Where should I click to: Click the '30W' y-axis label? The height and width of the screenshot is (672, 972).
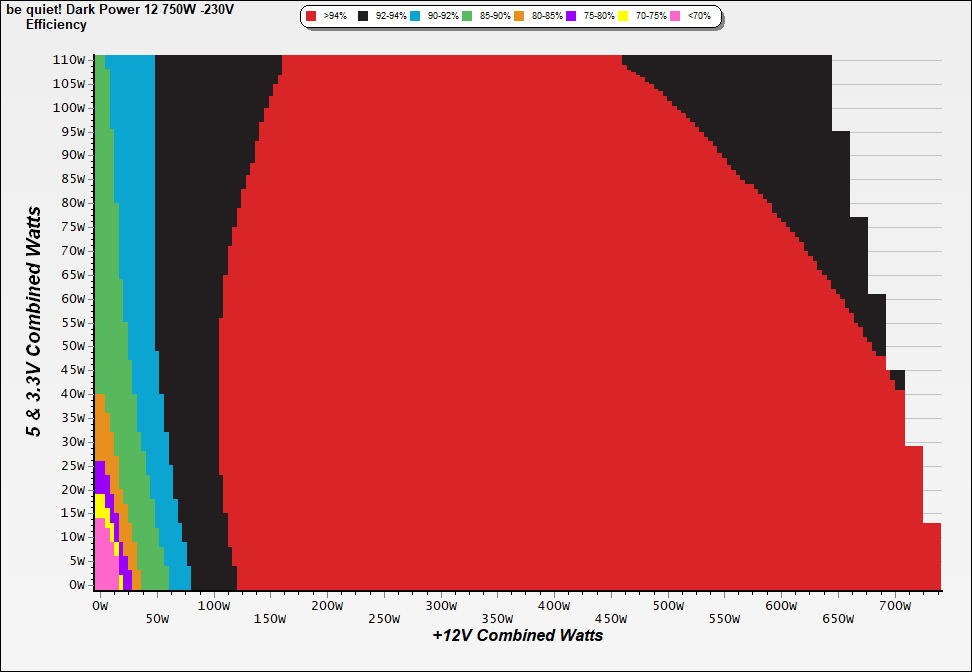[73, 442]
